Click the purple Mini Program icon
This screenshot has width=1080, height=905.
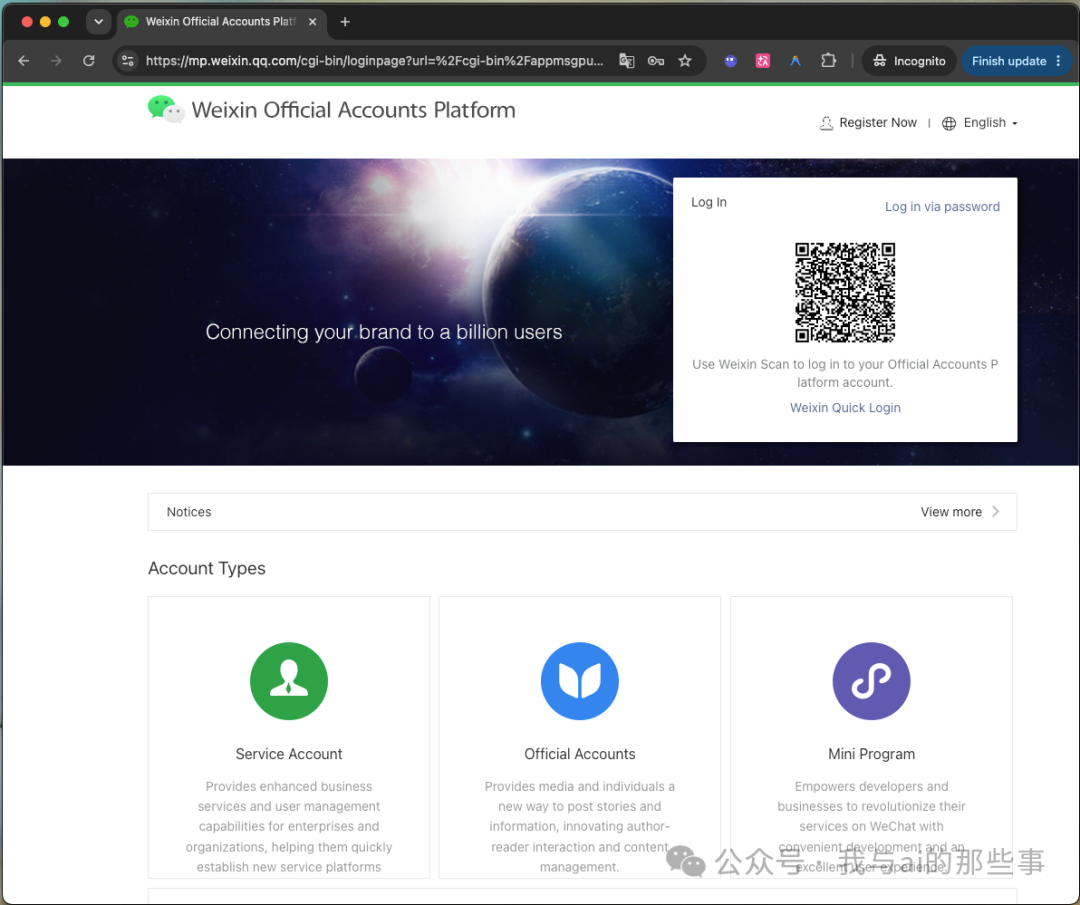pos(871,681)
